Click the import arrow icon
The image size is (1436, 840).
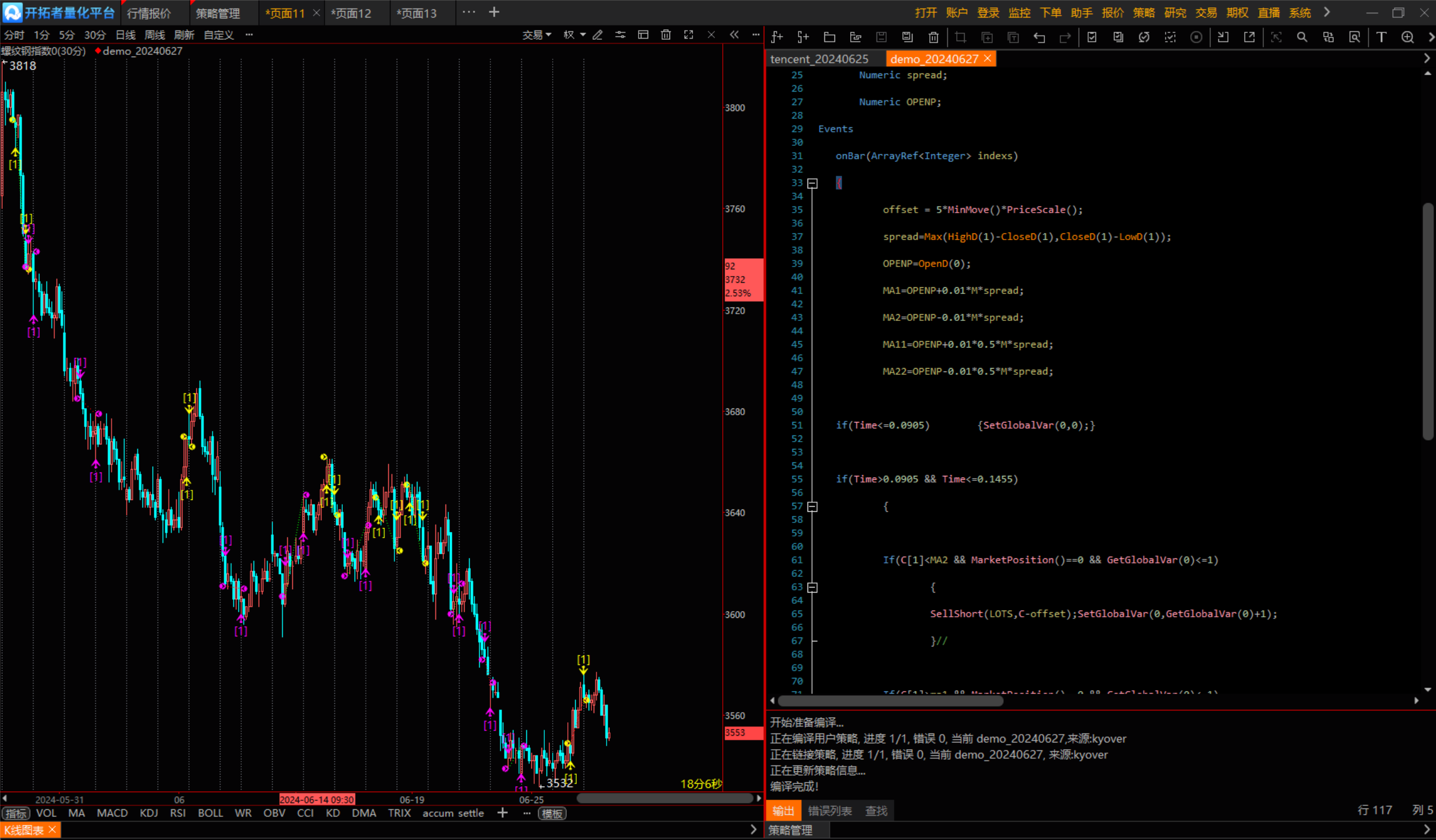[1223, 37]
